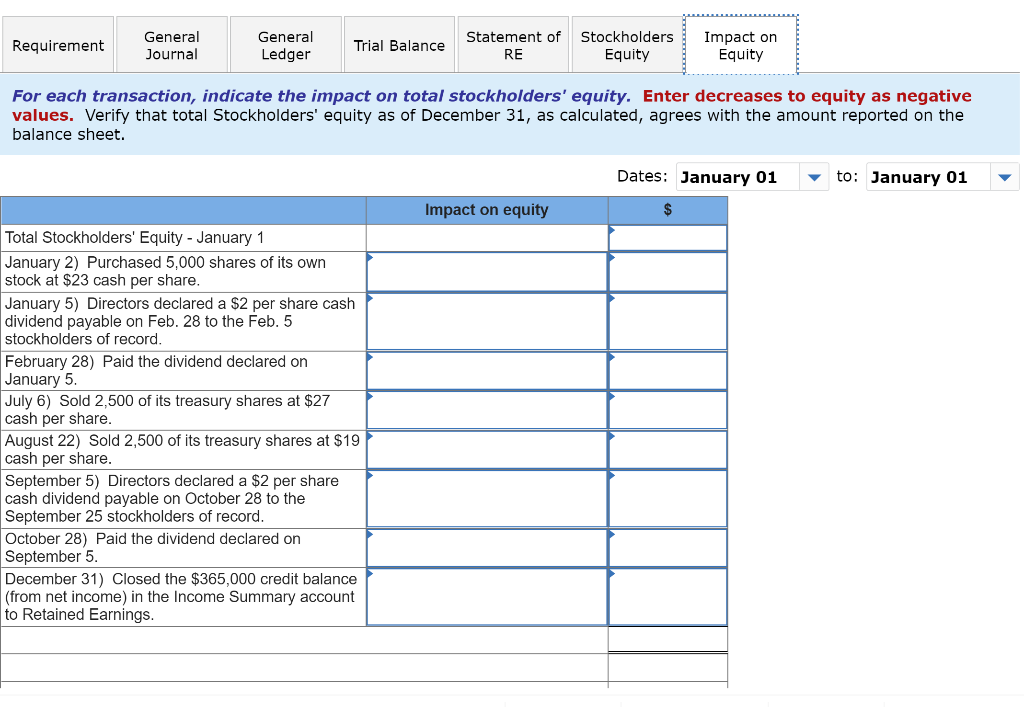
Task: Click 'Closed the $365,000 credit balance' text
Action: click(x=234, y=579)
